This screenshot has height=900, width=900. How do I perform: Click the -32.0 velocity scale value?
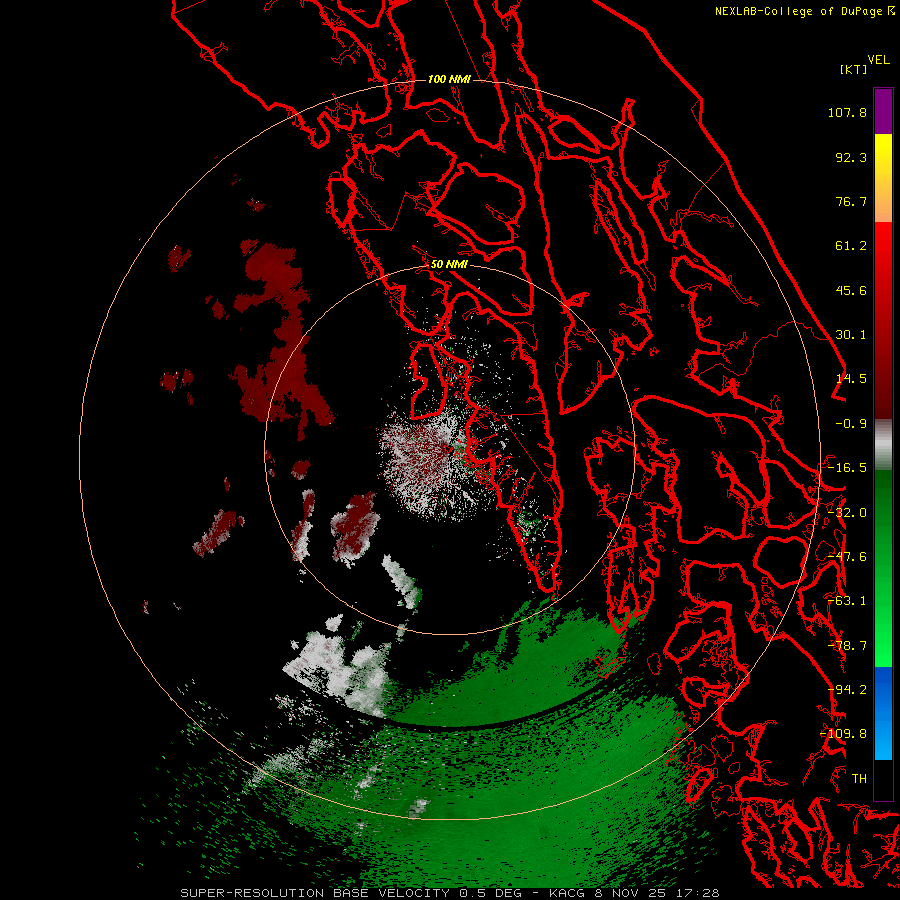(x=847, y=513)
